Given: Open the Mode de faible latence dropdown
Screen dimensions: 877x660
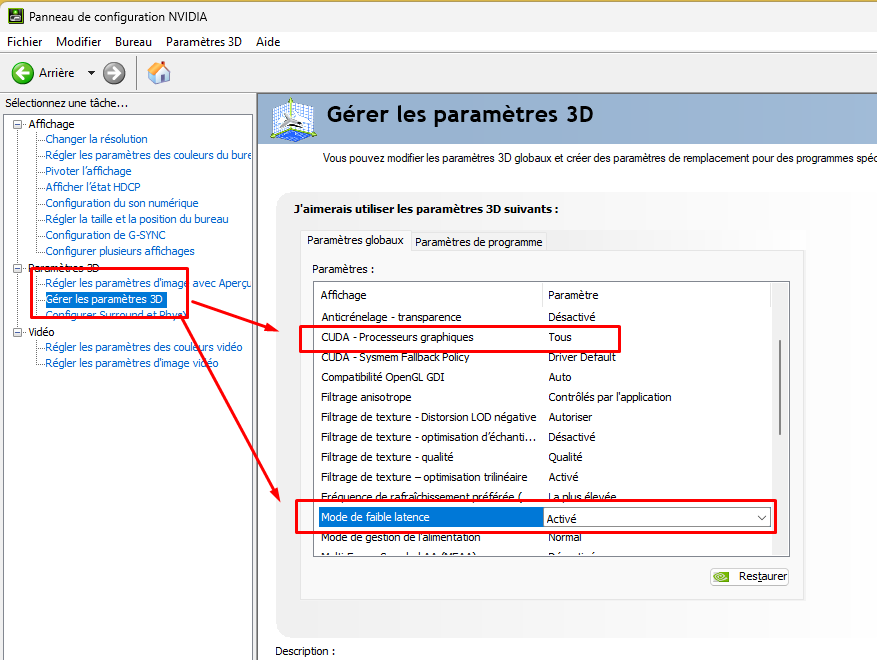Looking at the screenshot, I should (761, 518).
